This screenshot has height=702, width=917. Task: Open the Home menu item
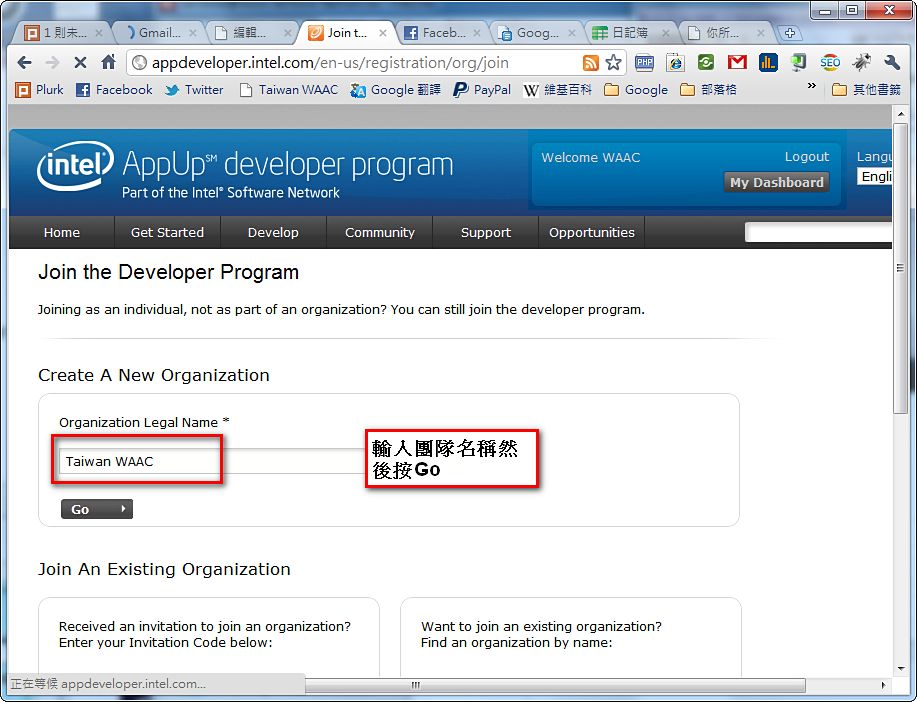61,233
